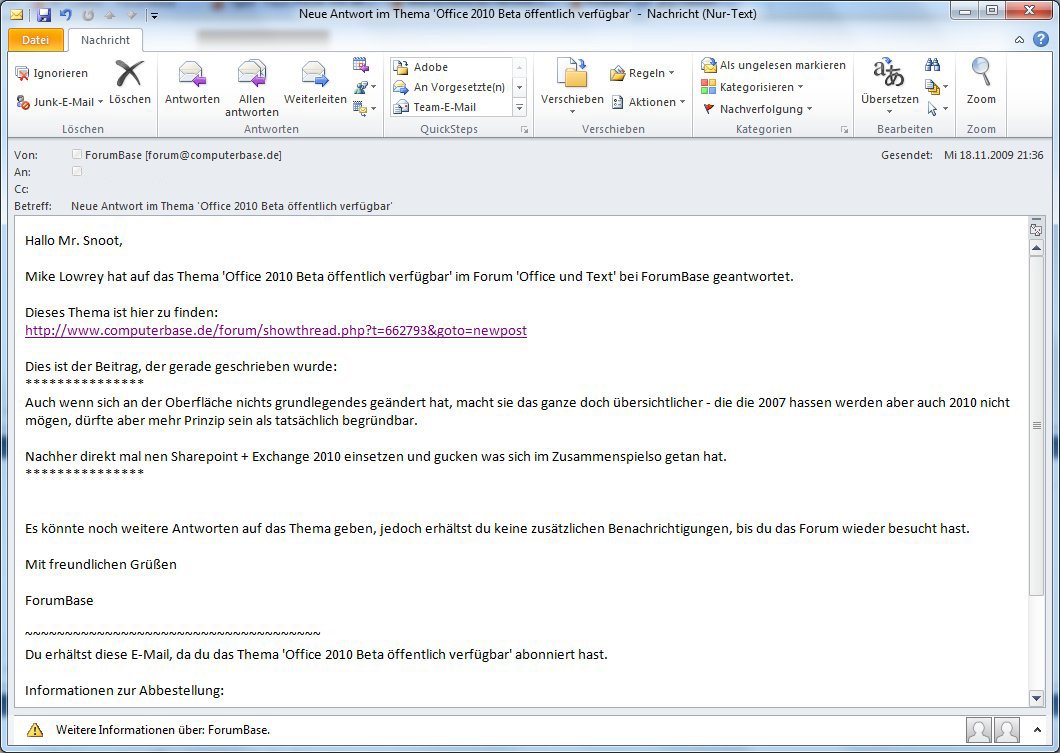The image size is (1060, 753).
Task: Click the meeting reply calendar icon
Action: point(361,65)
